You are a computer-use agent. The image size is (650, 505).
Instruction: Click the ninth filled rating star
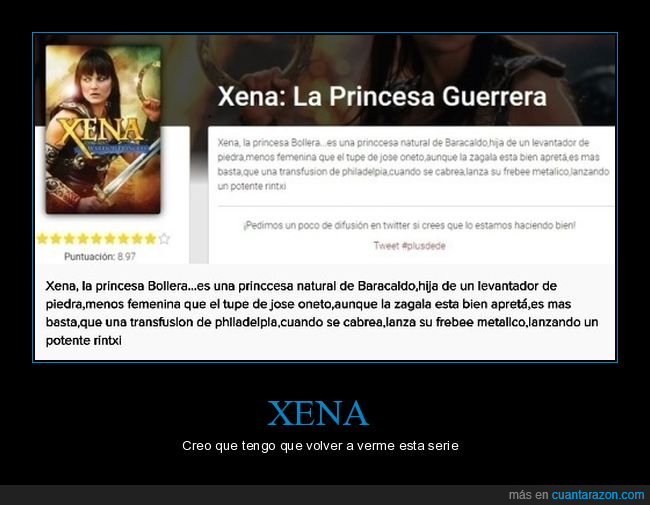(150, 239)
